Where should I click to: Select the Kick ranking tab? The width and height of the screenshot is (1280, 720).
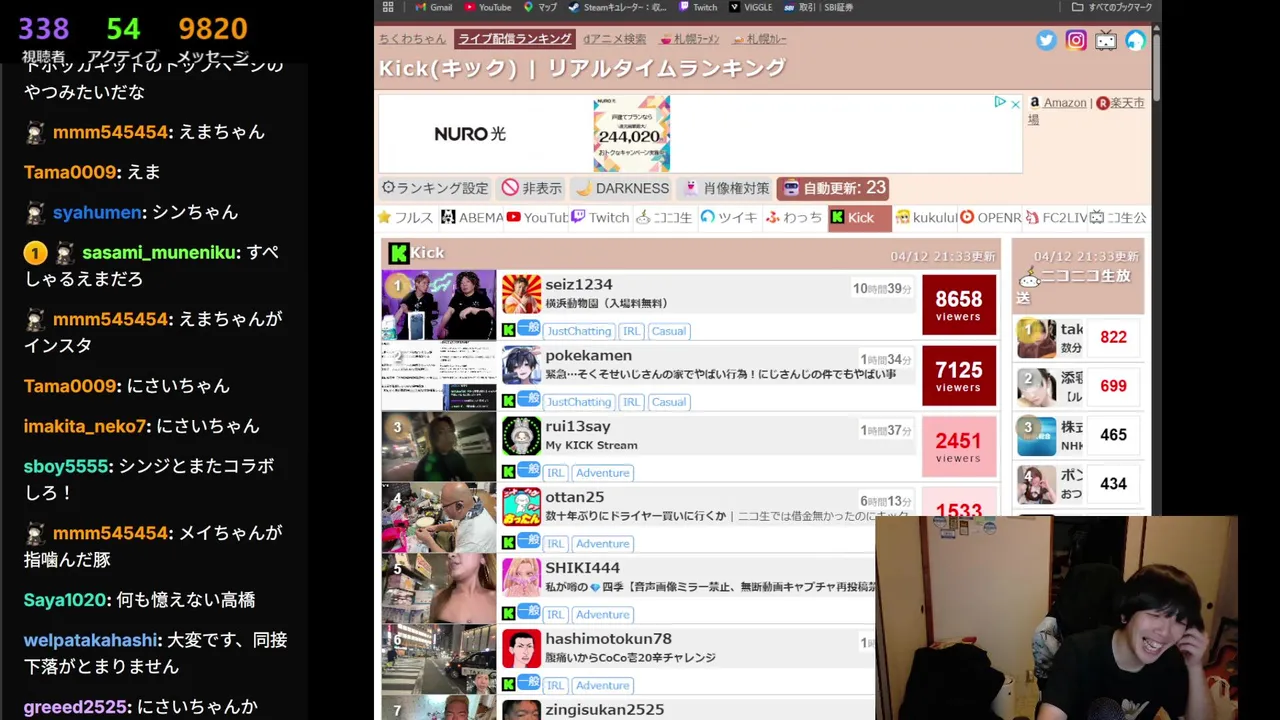(x=859, y=217)
